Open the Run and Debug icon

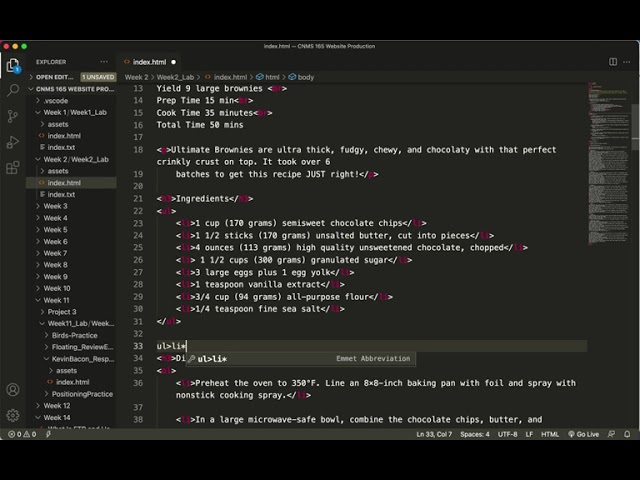13,142
